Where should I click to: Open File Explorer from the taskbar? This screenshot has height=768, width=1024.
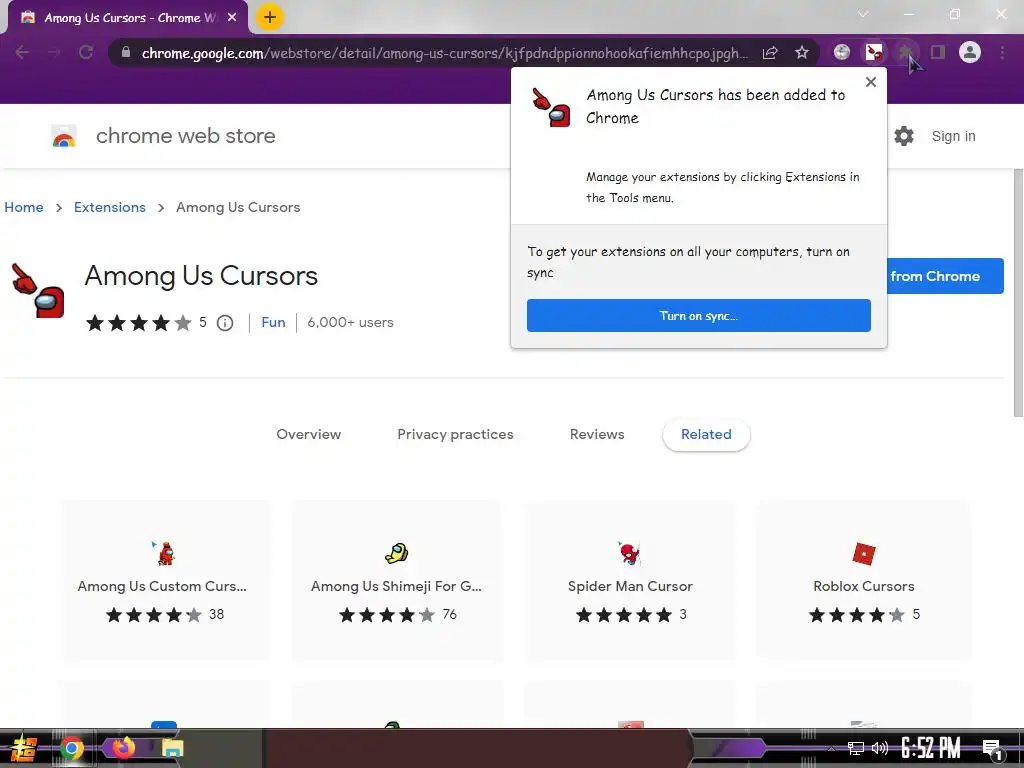[172, 748]
